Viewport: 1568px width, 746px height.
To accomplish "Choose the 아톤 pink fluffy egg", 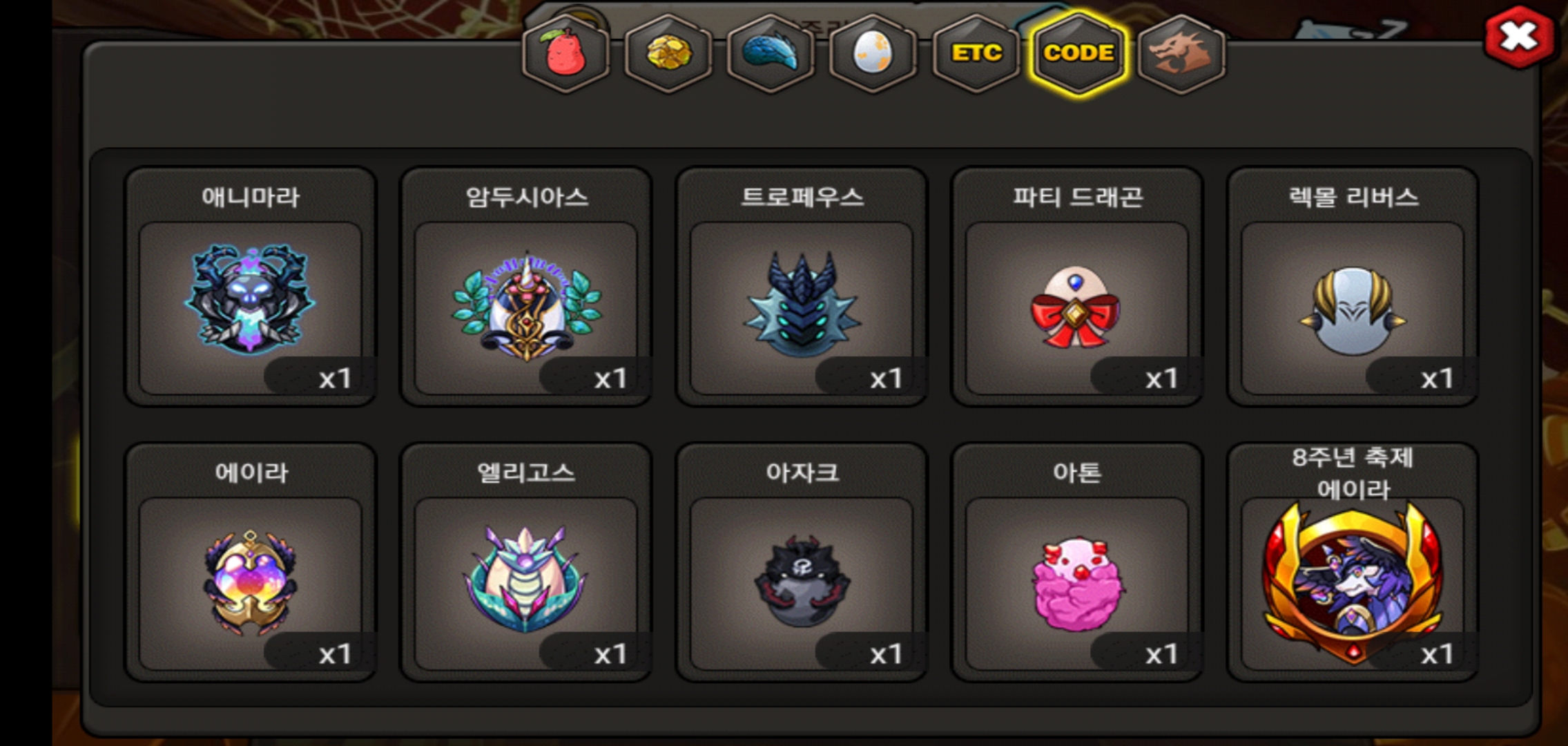I will pyautogui.click(x=1076, y=584).
